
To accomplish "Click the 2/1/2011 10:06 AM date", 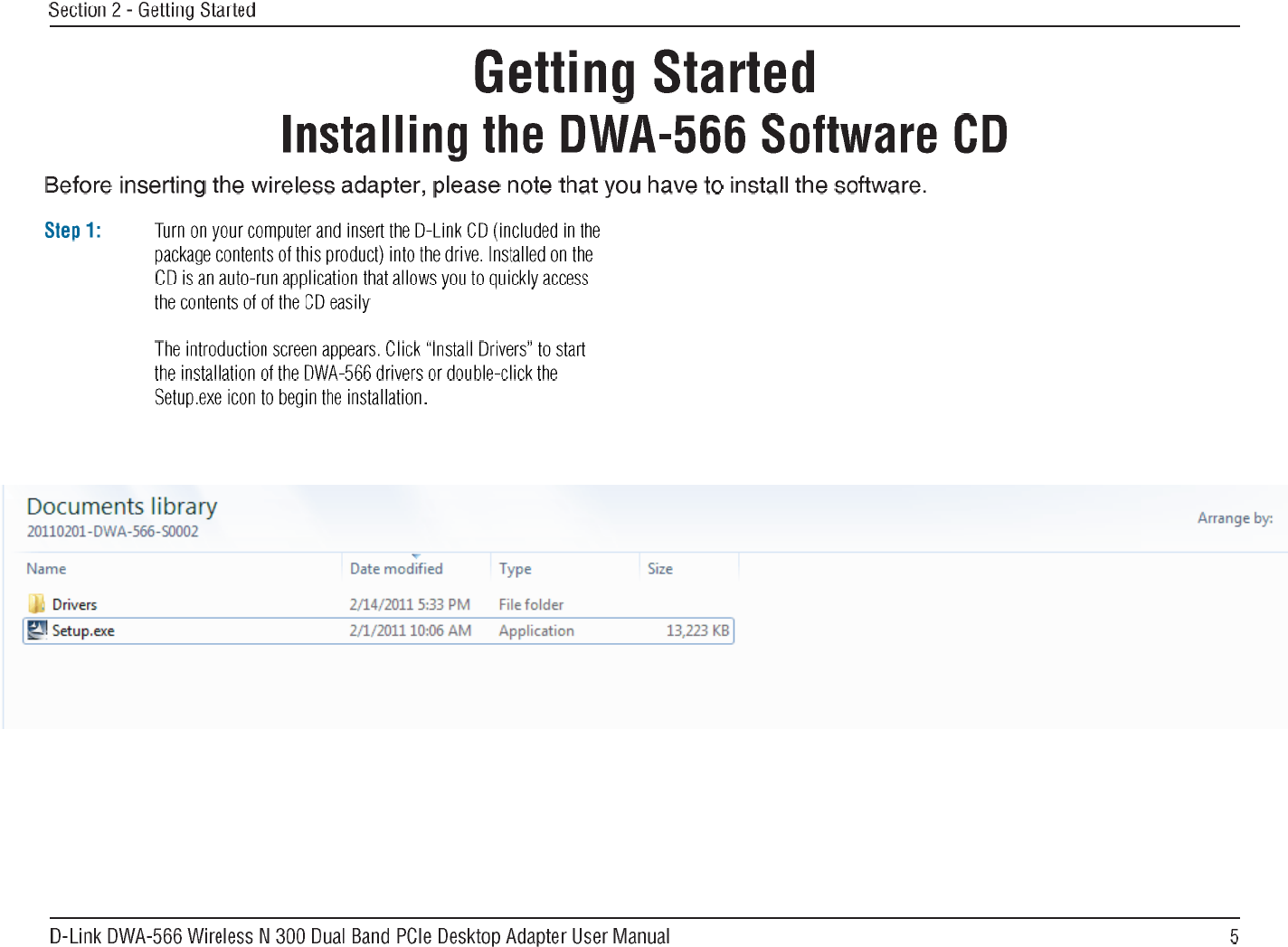I will pos(411,630).
